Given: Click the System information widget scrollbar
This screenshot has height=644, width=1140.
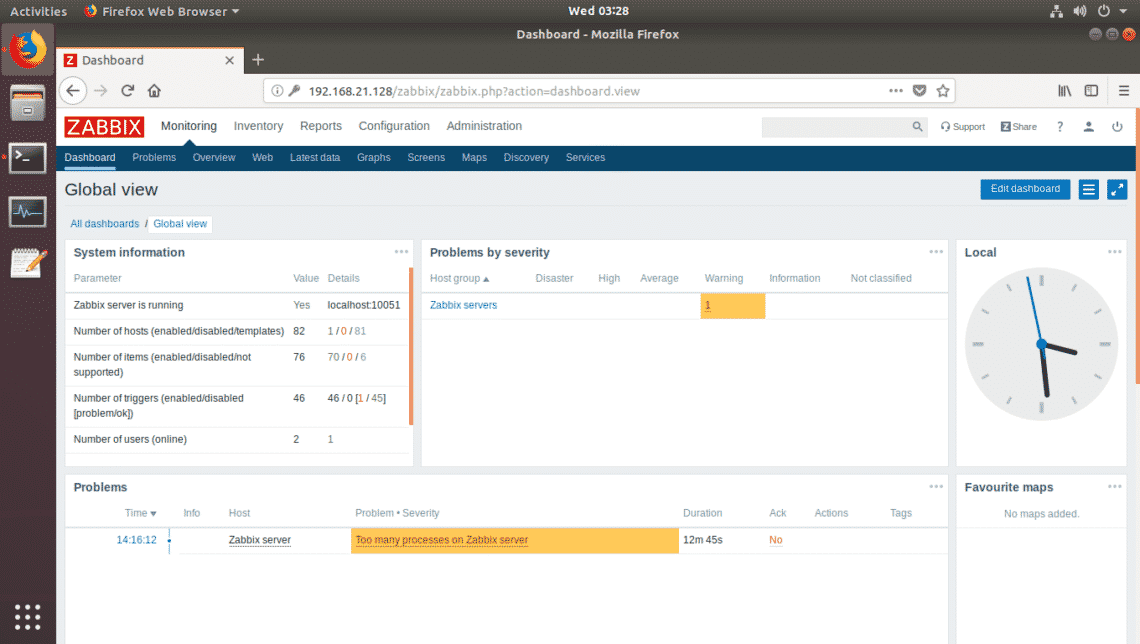Looking at the screenshot, I should click(x=411, y=346).
